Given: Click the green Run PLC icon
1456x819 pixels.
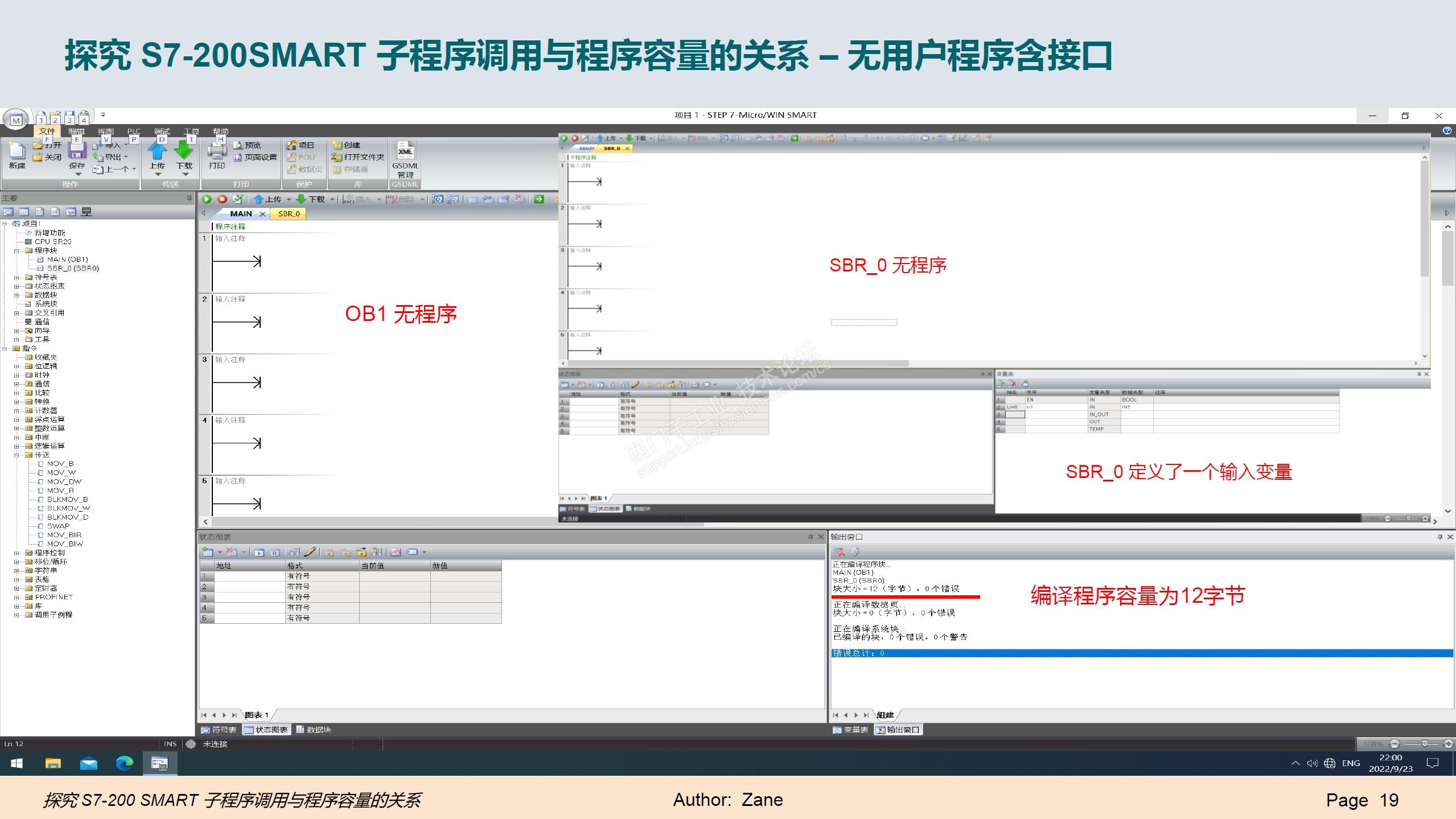Looking at the screenshot, I should tap(207, 199).
